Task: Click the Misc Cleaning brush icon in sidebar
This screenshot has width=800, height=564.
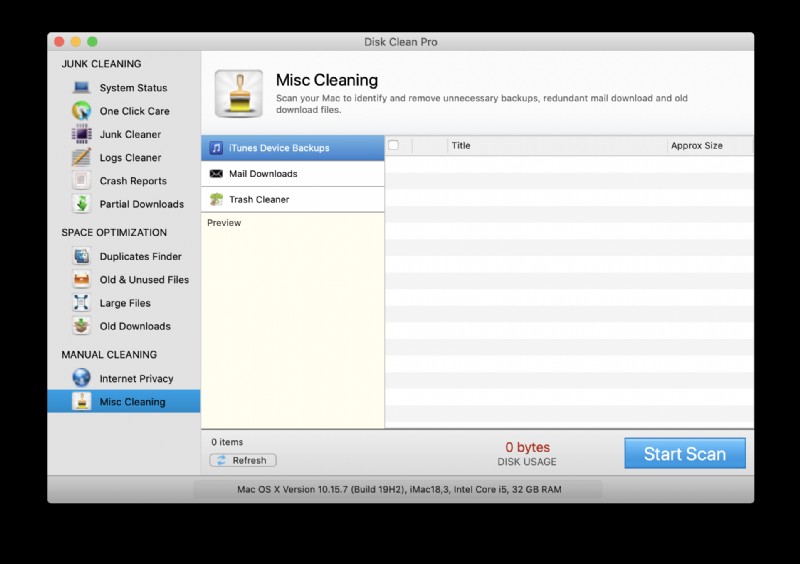Action: [82, 402]
